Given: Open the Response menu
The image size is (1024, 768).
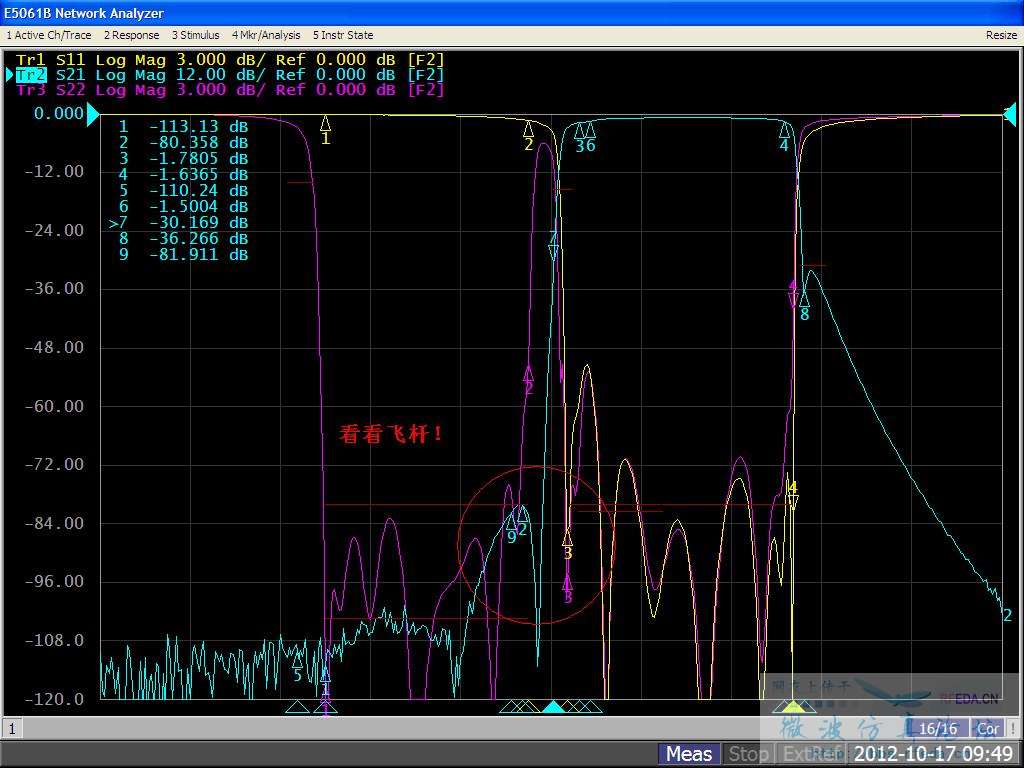Looking at the screenshot, I should pyautogui.click(x=131, y=35).
